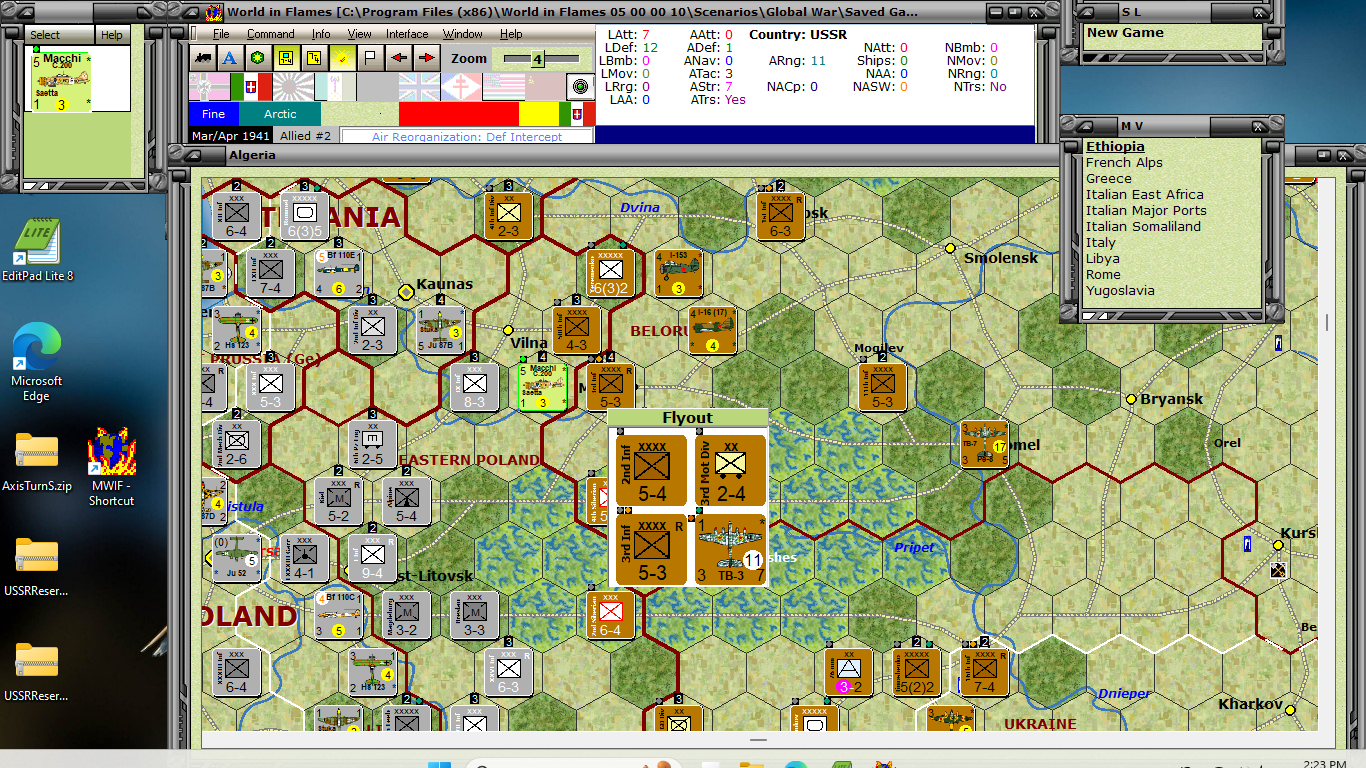Click the Country: USSR label in the info panel
Screen dimensions: 1366x768
tap(798, 35)
